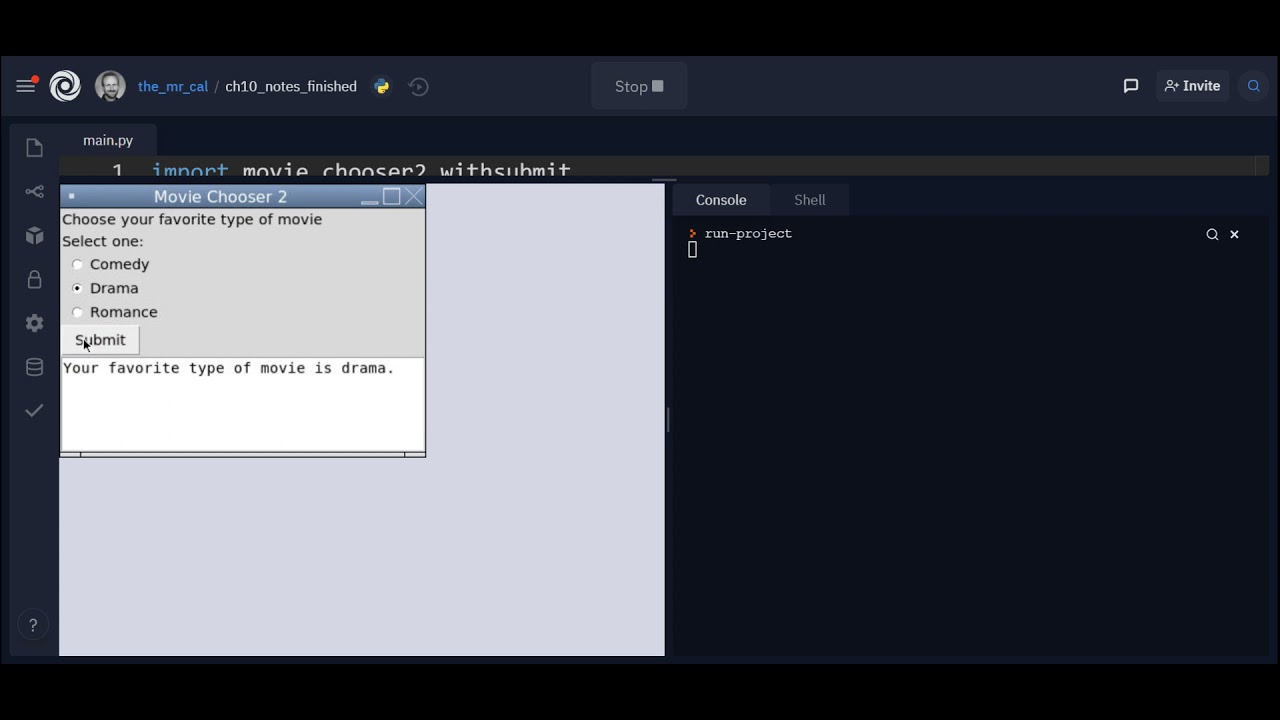This screenshot has width=1280, height=720.
Task: Open the Unit tests checkmark sidebar icon
Action: tap(34, 410)
